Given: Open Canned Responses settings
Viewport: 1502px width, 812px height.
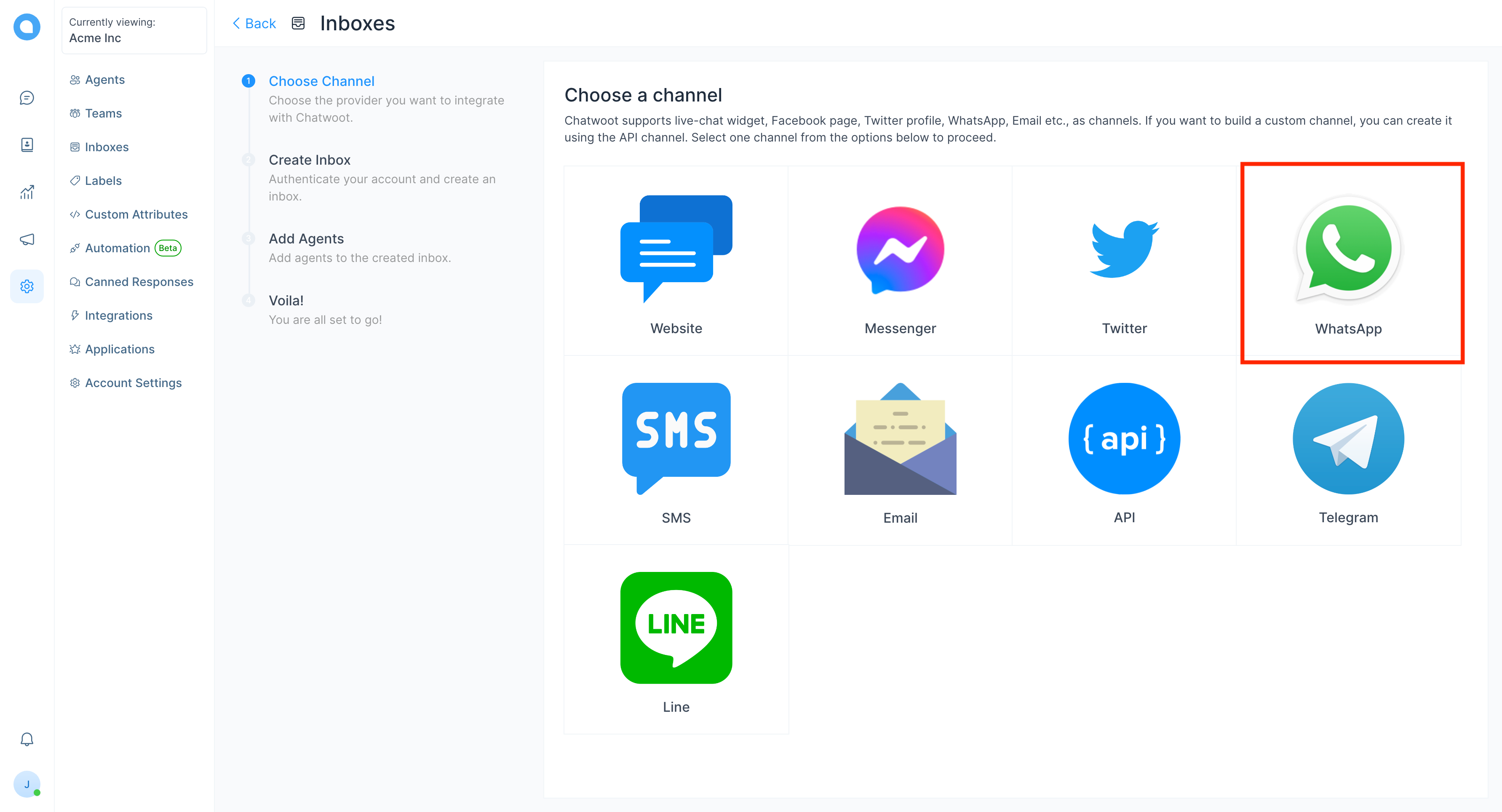Looking at the screenshot, I should pyautogui.click(x=139, y=281).
